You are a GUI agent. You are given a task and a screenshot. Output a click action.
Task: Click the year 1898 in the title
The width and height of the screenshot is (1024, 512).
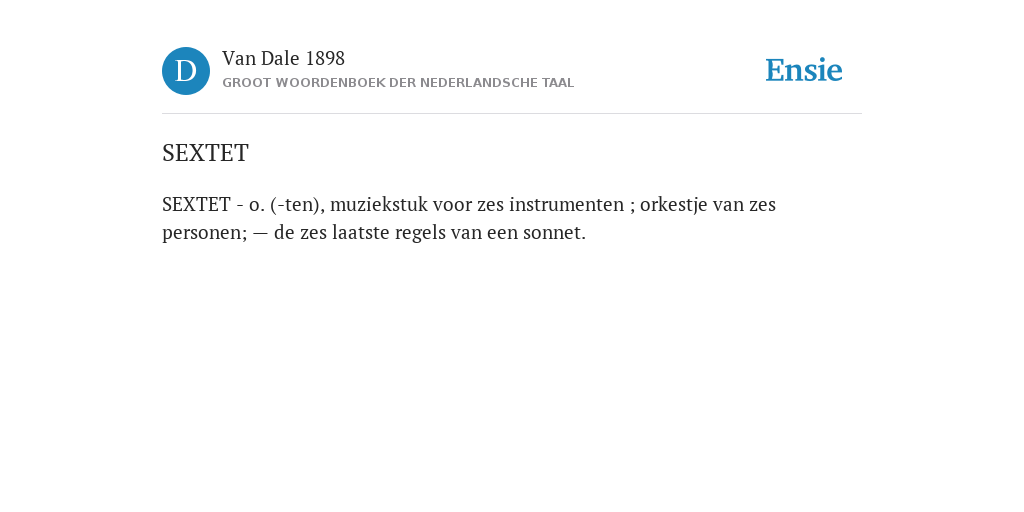click(325, 59)
